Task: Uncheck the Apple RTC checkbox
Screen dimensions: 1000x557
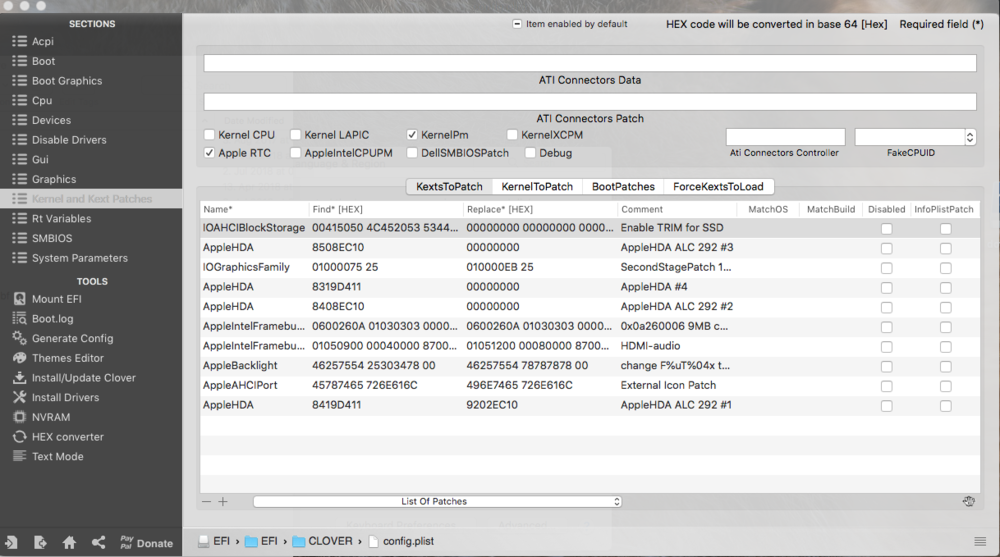Action: [209, 153]
